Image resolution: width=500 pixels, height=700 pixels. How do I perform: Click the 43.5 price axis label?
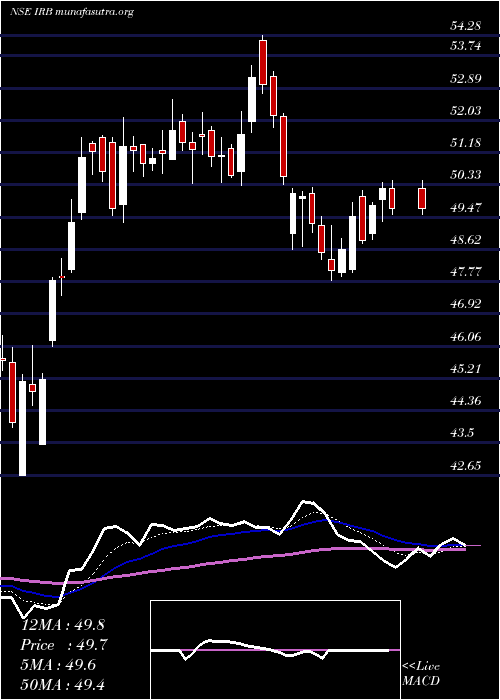point(462,433)
